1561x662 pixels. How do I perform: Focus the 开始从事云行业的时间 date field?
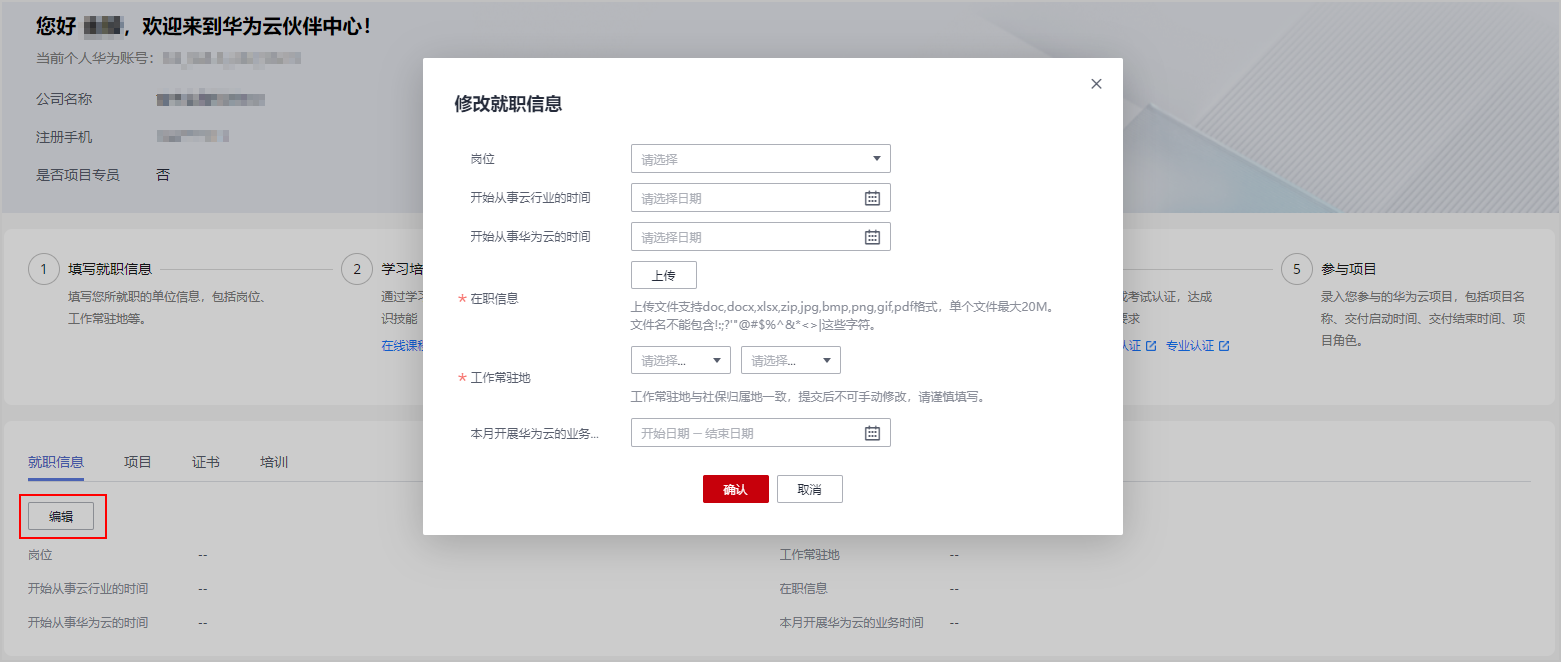pyautogui.click(x=760, y=198)
